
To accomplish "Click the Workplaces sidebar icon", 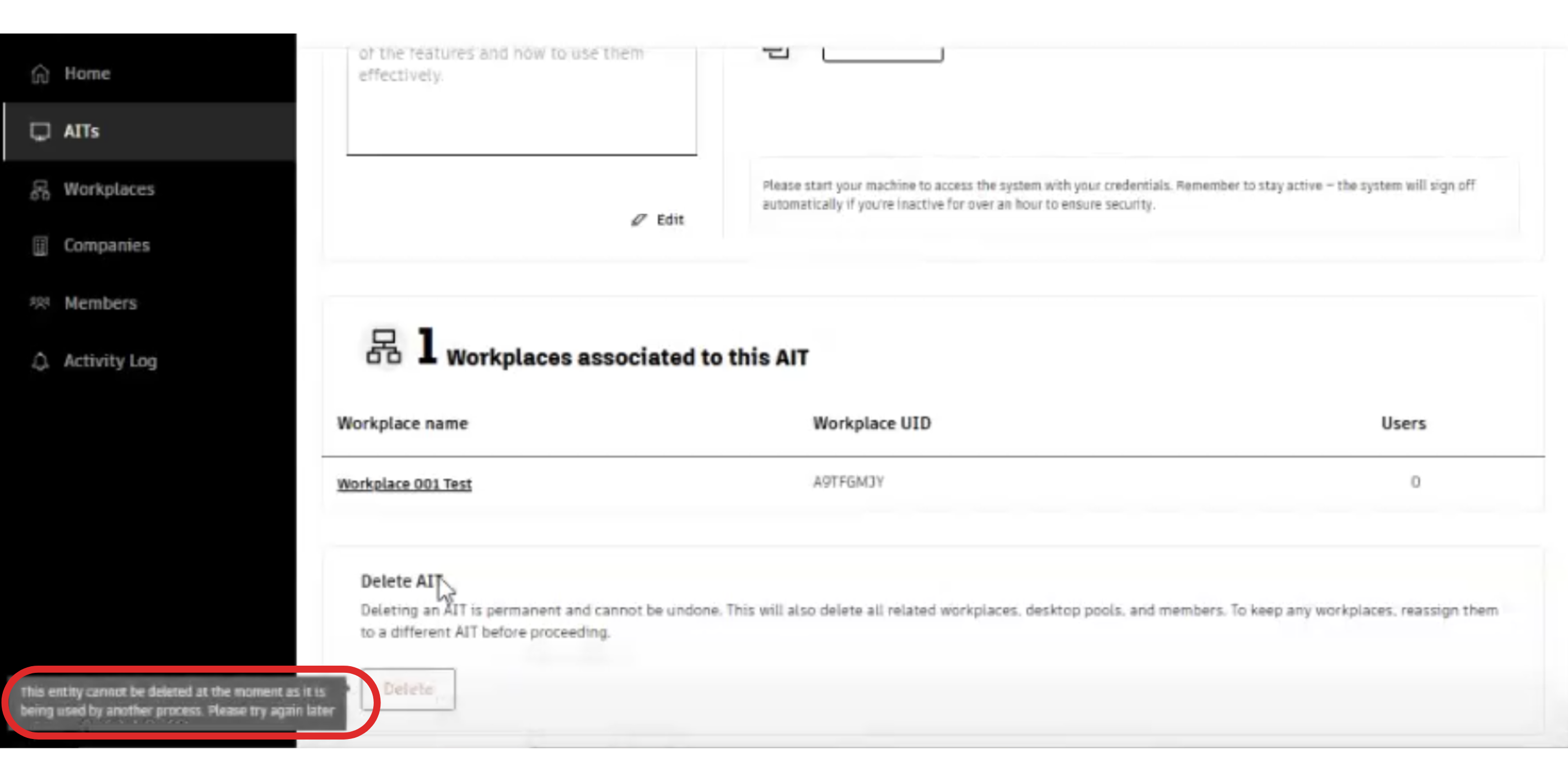I will 40,189.
